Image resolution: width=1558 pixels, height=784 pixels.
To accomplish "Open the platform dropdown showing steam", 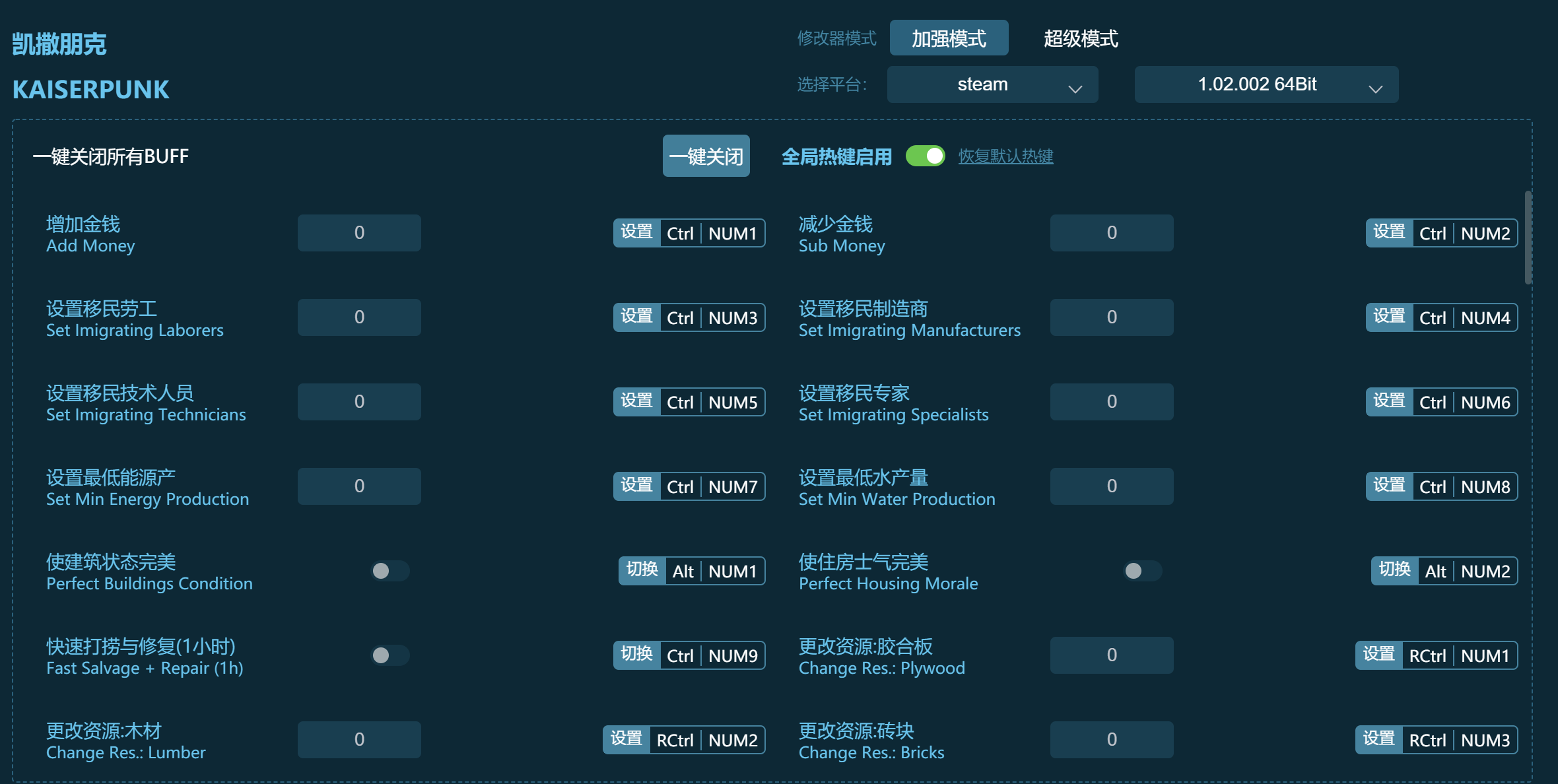I will tap(992, 84).
